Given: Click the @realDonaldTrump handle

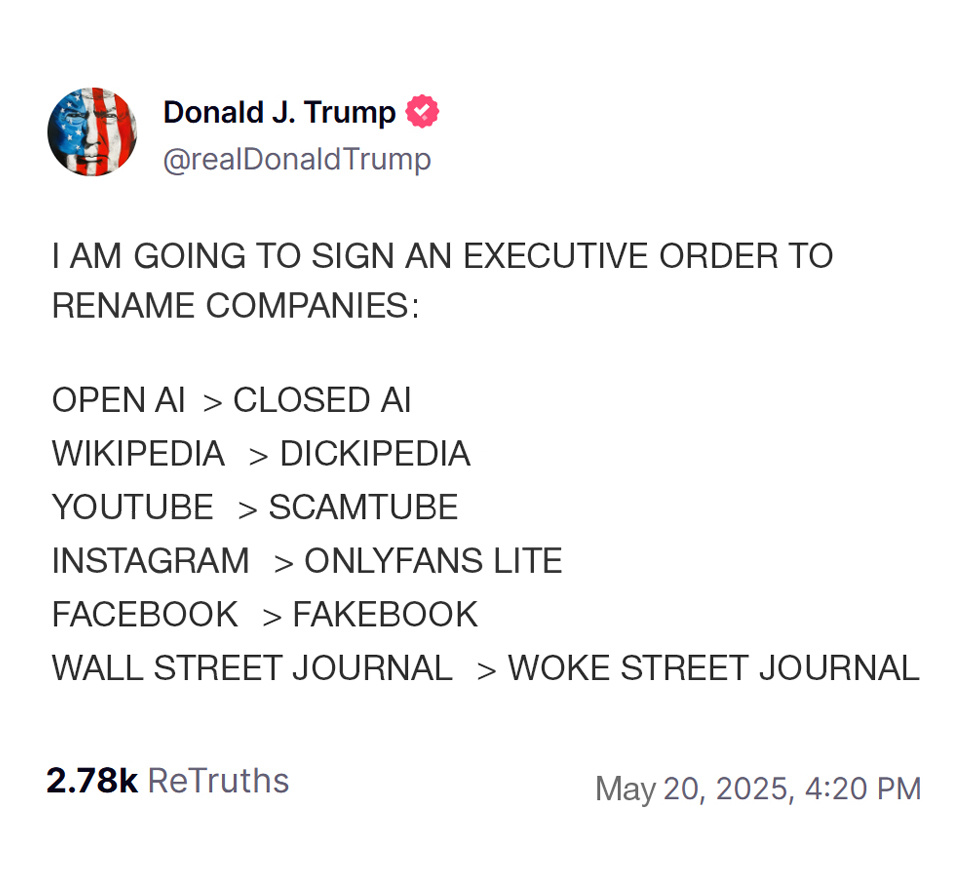Looking at the screenshot, I should pyautogui.click(x=297, y=160).
